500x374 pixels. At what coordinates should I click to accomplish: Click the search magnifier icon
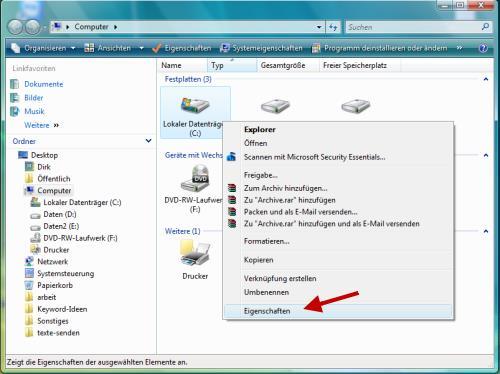tap(485, 27)
